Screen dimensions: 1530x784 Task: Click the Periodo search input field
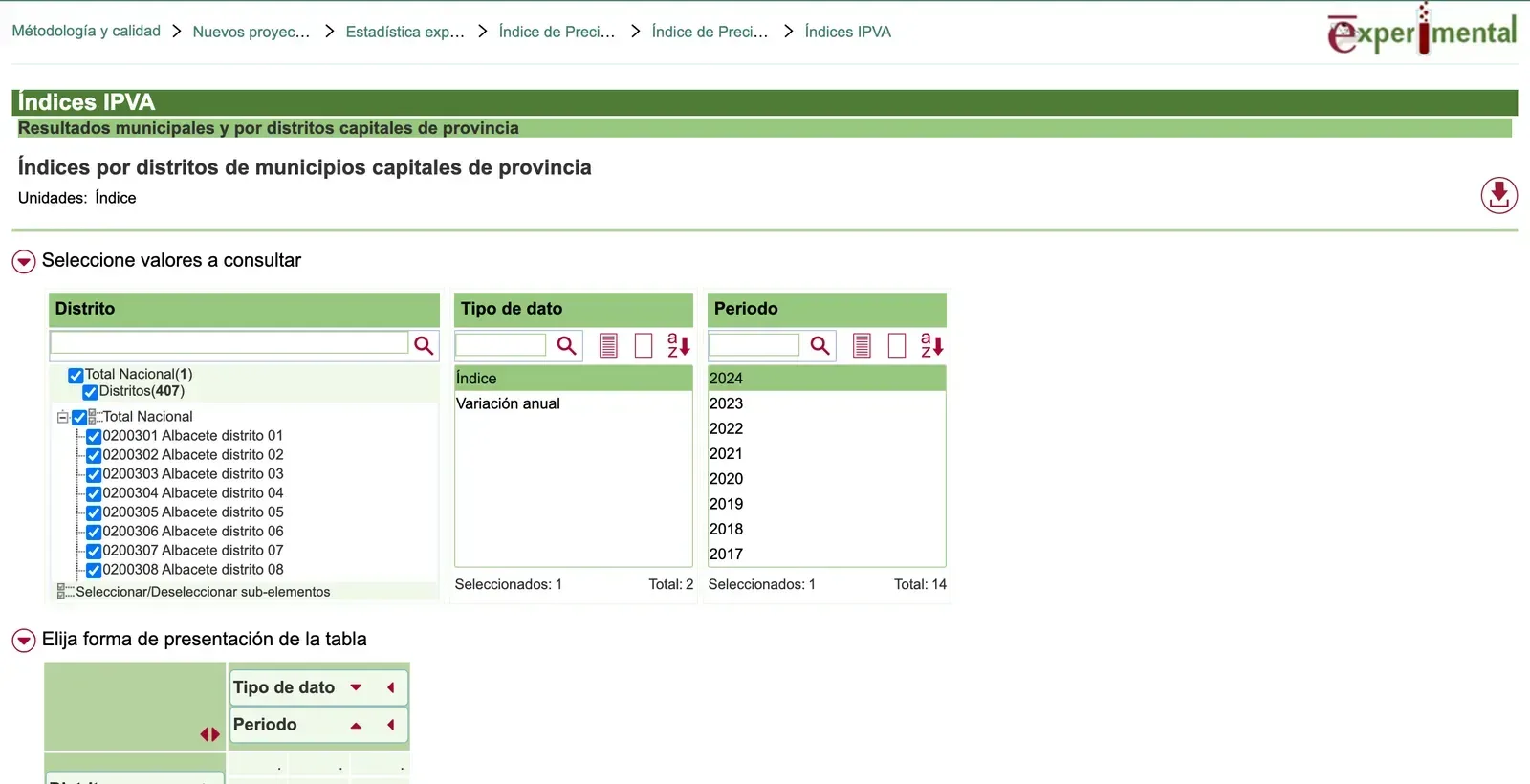click(x=754, y=344)
